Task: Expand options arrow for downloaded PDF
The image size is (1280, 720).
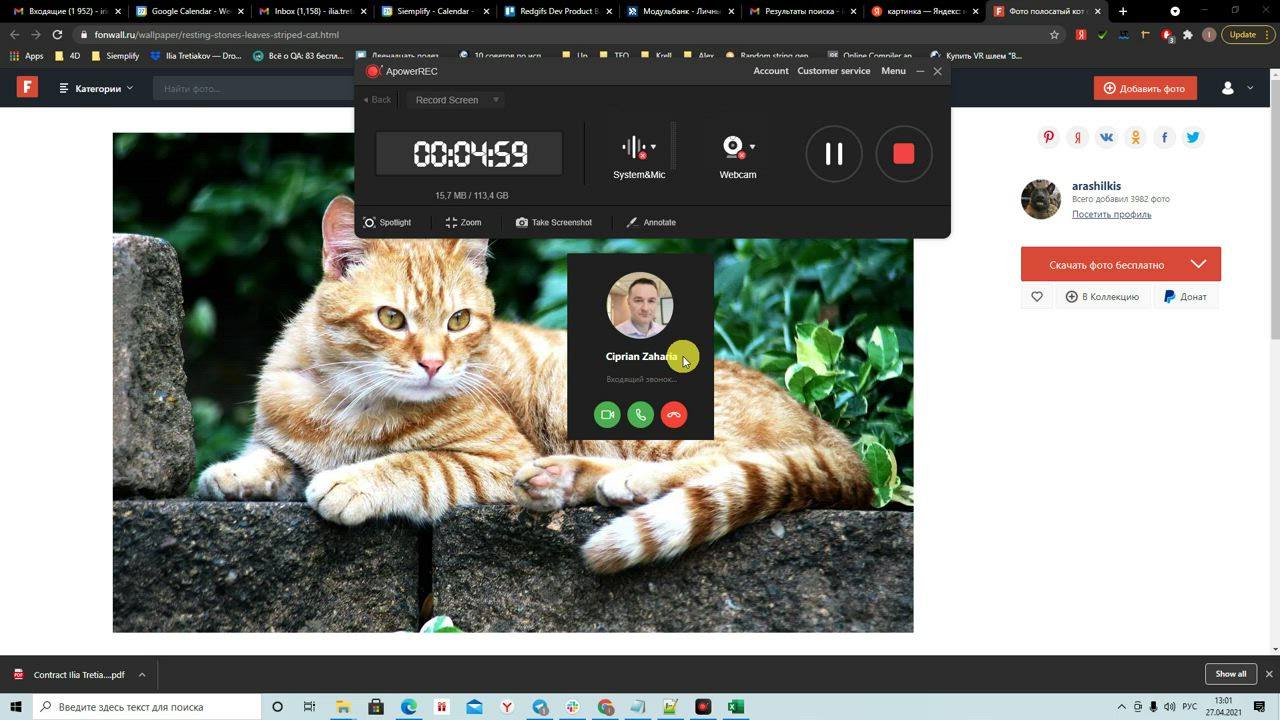Action: (x=142, y=675)
